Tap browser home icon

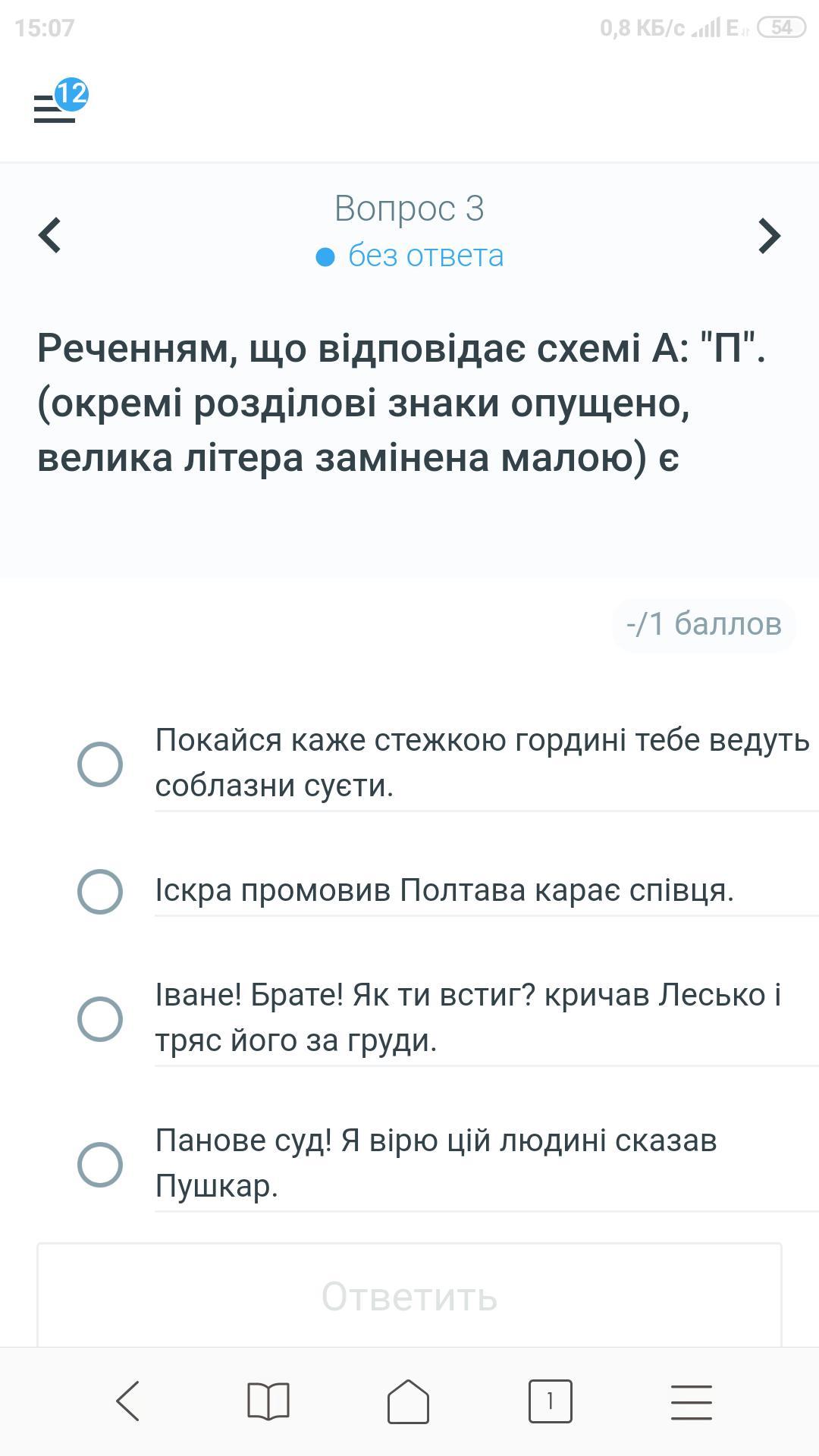click(x=409, y=1401)
